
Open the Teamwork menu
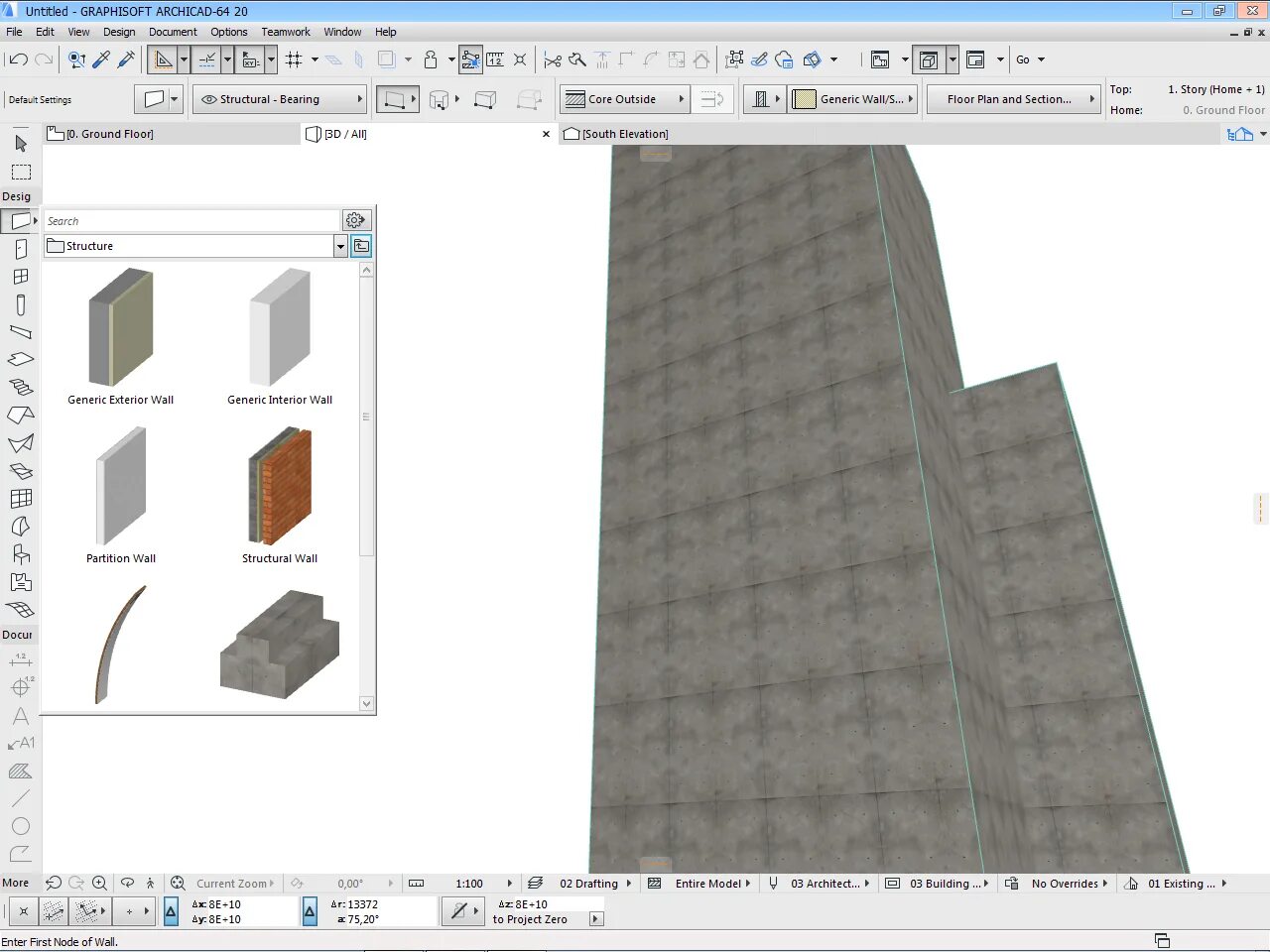286,32
